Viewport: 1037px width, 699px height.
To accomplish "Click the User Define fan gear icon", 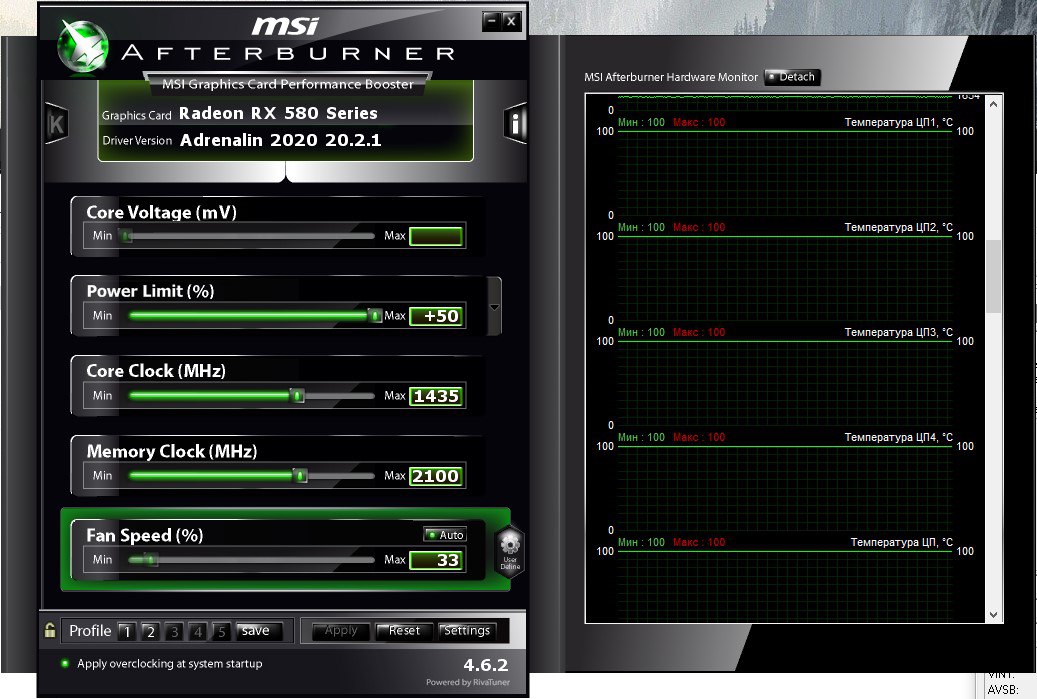I will pyautogui.click(x=510, y=552).
